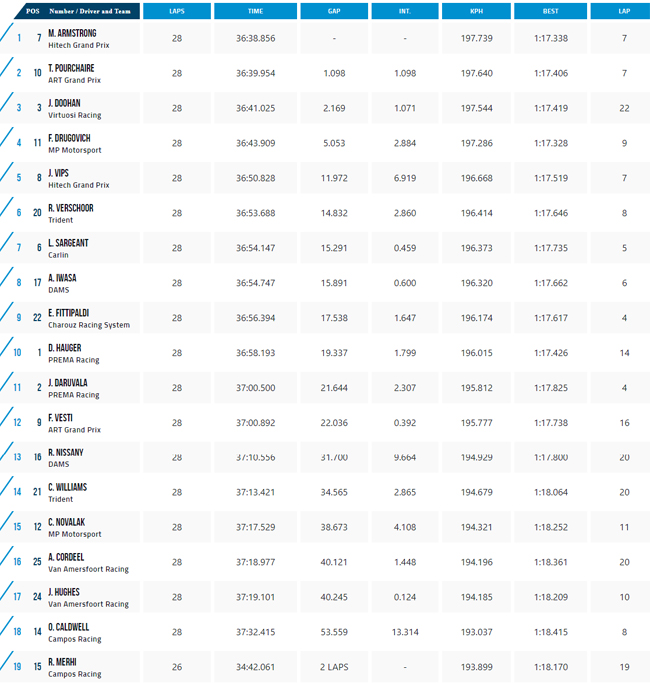This screenshot has width=650, height=683.
Task: Click Iwasa's gap value 15.891
Action: click(334, 283)
